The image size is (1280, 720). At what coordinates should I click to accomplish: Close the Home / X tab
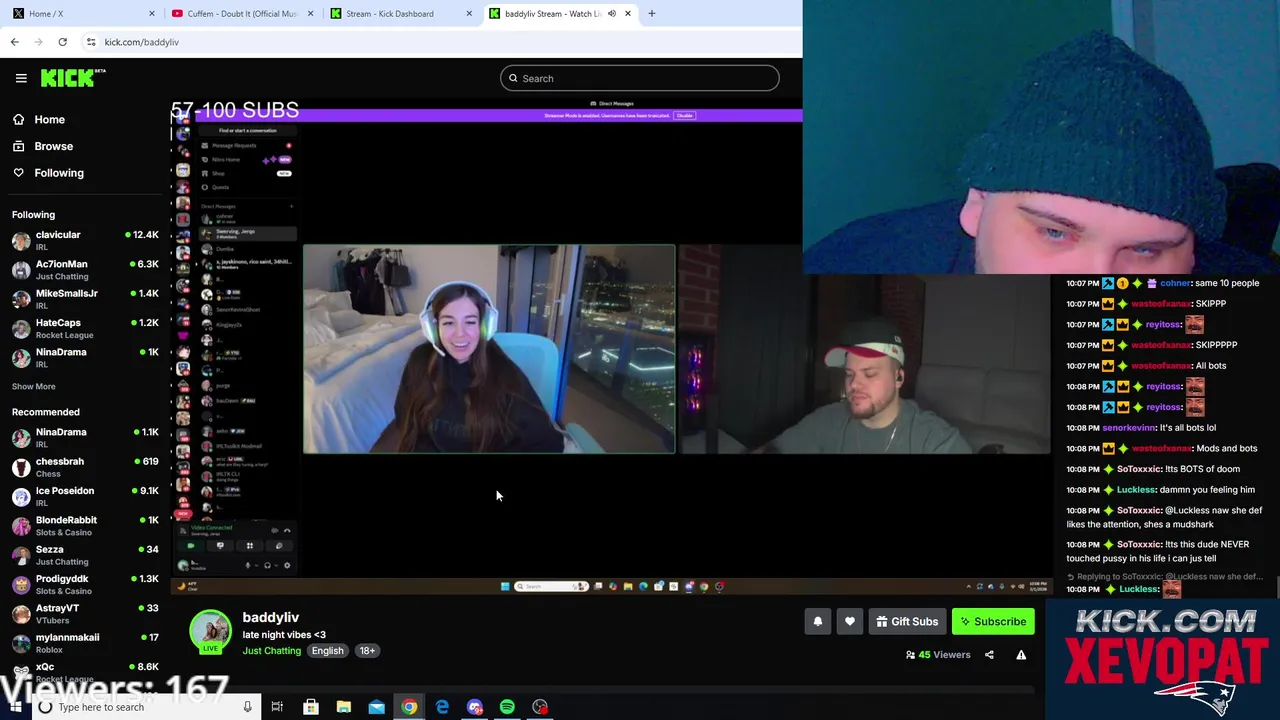[x=152, y=14]
